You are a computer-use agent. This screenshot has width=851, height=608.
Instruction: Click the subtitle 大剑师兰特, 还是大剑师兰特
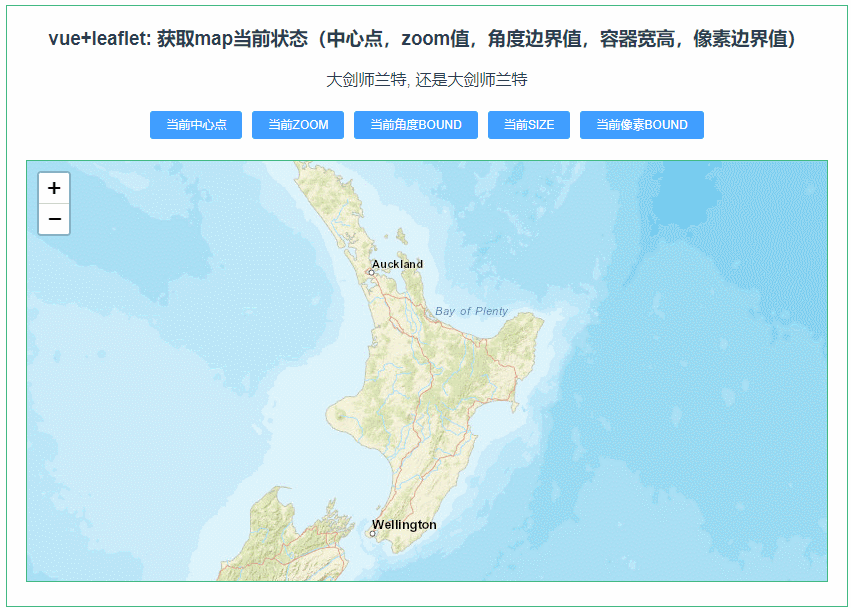pyautogui.click(x=427, y=80)
